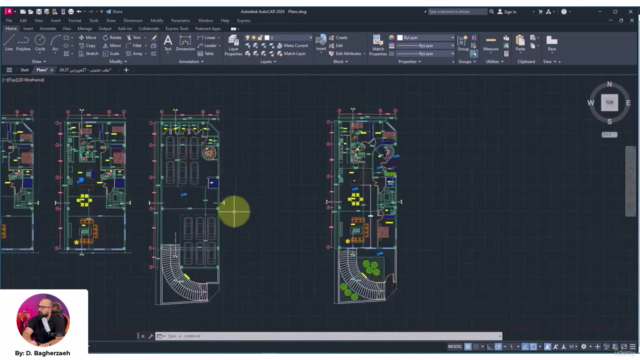Switch to the Manage ribbon tab
Image resolution: width=640 pixels, height=360 pixels.
84,29
